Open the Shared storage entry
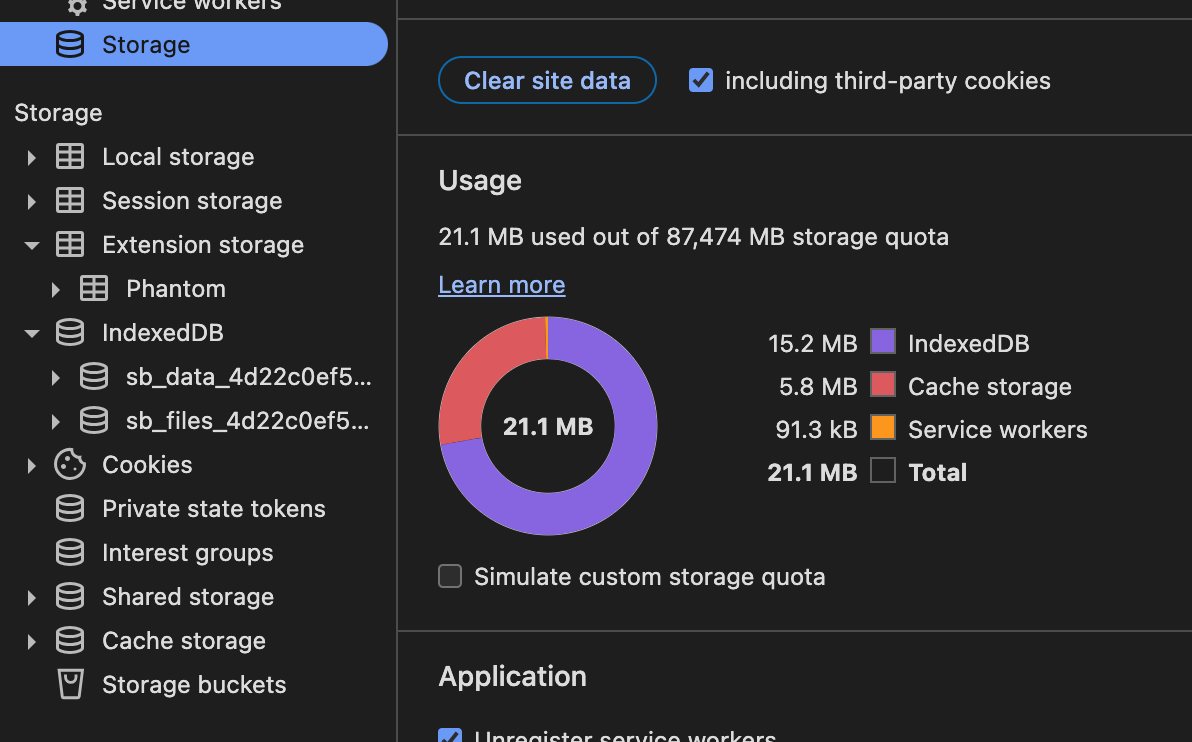This screenshot has height=742, width=1192. tap(187, 597)
